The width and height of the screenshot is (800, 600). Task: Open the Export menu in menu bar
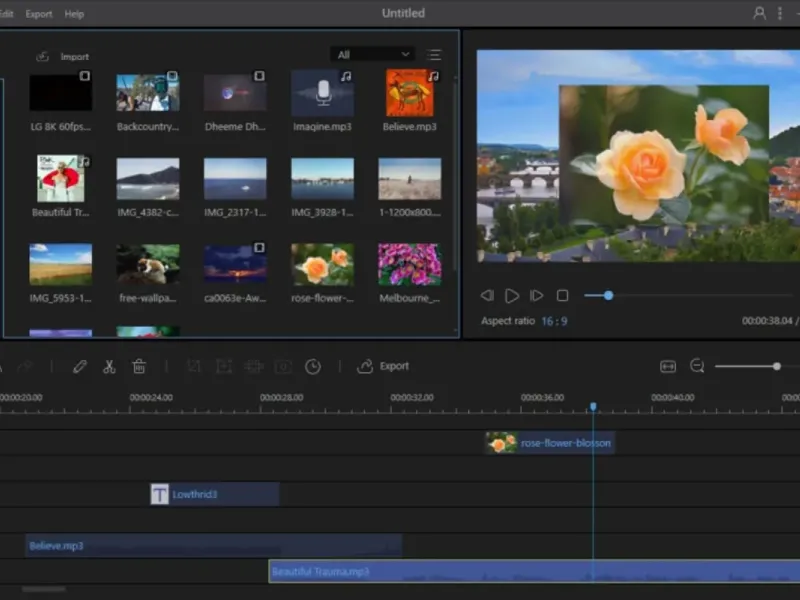pos(39,14)
